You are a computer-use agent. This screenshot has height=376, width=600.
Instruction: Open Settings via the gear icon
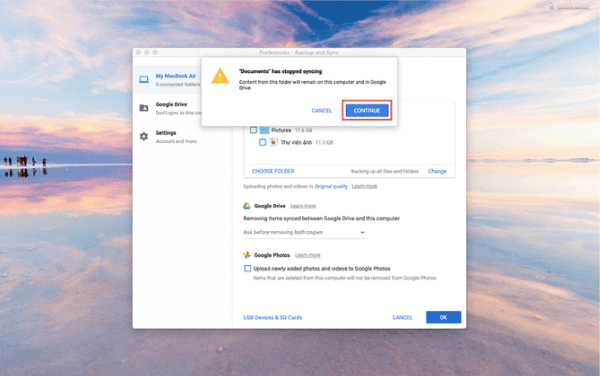pyautogui.click(x=144, y=136)
